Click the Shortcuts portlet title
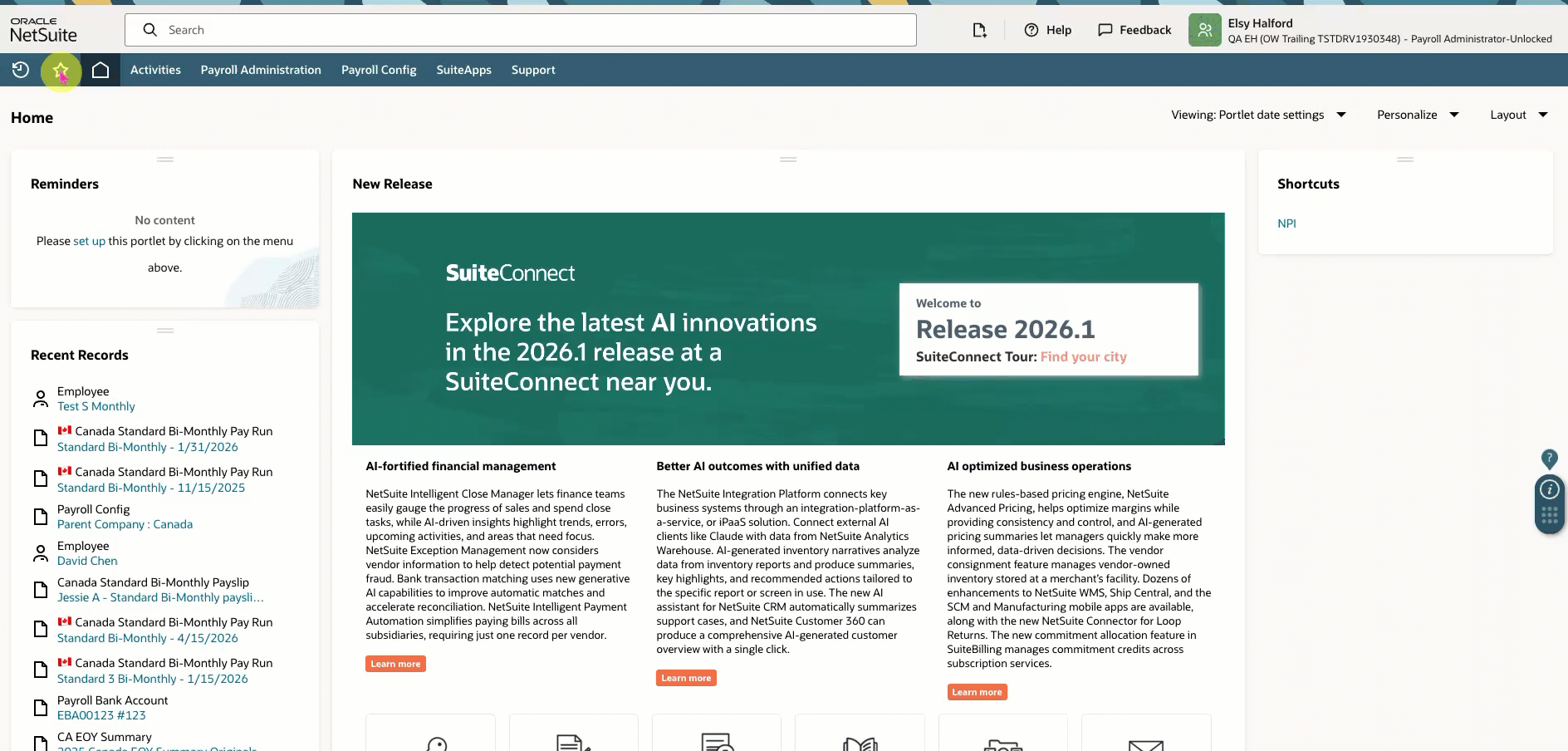 [x=1308, y=184]
